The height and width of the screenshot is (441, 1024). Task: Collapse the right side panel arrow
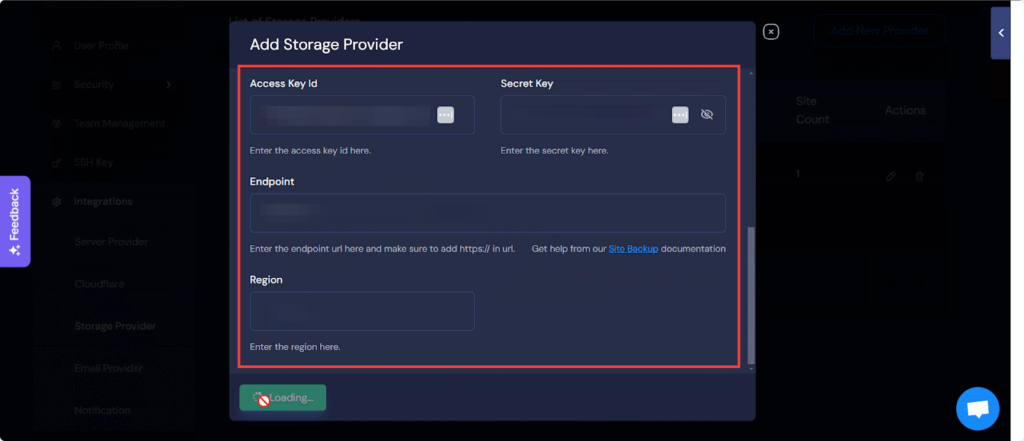coord(1001,33)
